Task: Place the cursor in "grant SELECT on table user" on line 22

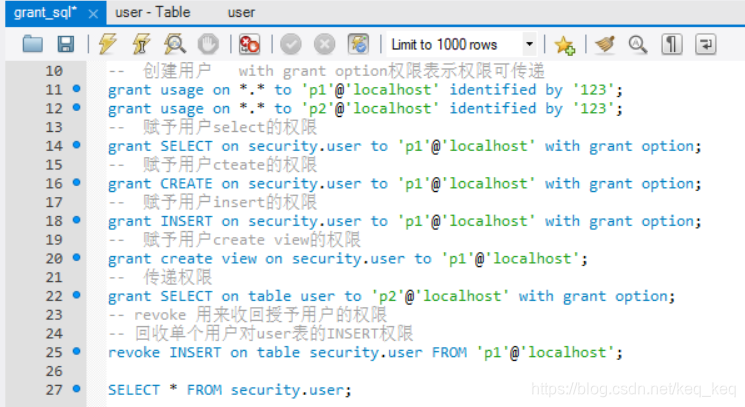Action: click(221, 296)
